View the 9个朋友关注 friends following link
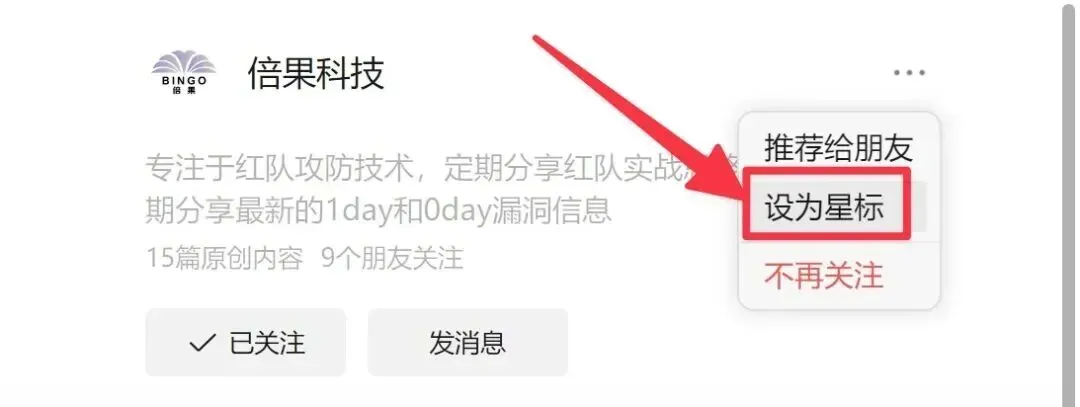 pos(393,258)
